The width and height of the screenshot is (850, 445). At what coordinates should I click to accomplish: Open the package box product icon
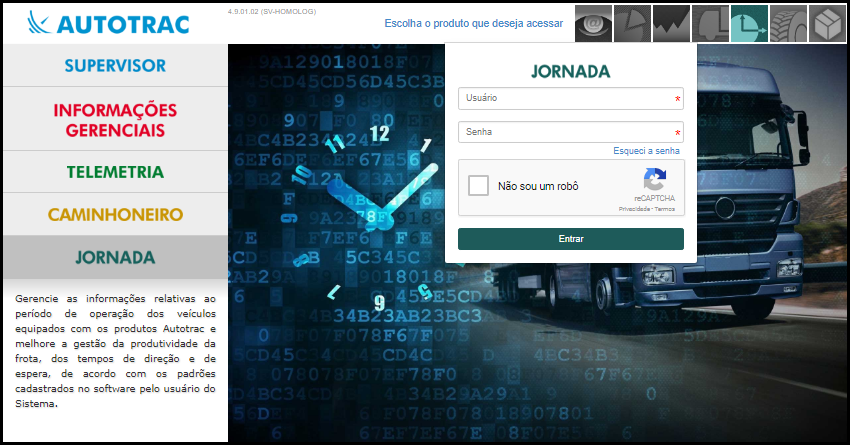pos(828,23)
